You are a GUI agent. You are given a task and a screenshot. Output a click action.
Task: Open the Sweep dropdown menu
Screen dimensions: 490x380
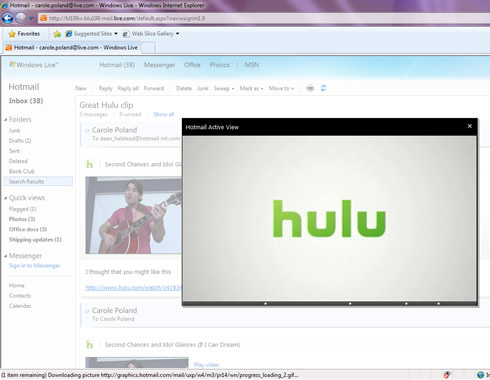click(224, 88)
